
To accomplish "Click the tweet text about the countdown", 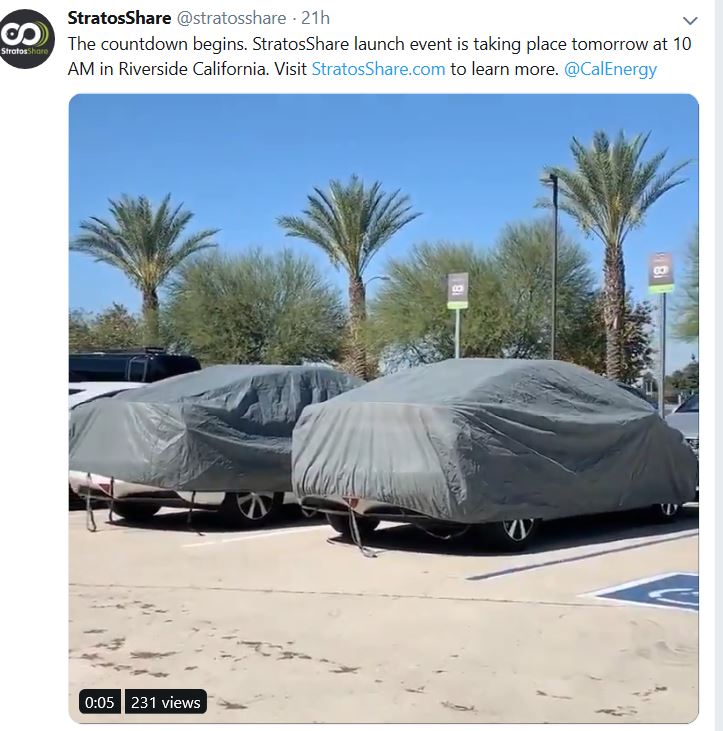I will [x=379, y=56].
